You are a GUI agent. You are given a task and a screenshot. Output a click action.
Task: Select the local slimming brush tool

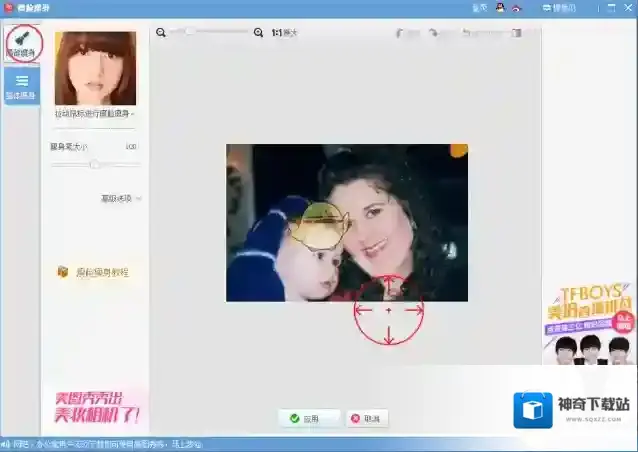pos(20,42)
